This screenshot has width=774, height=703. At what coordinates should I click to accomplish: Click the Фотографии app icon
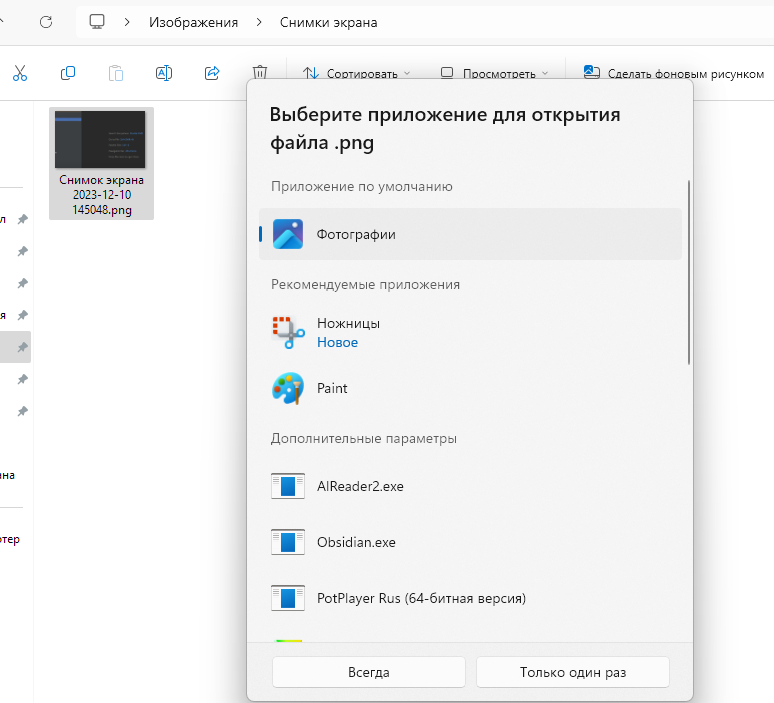pyautogui.click(x=288, y=234)
